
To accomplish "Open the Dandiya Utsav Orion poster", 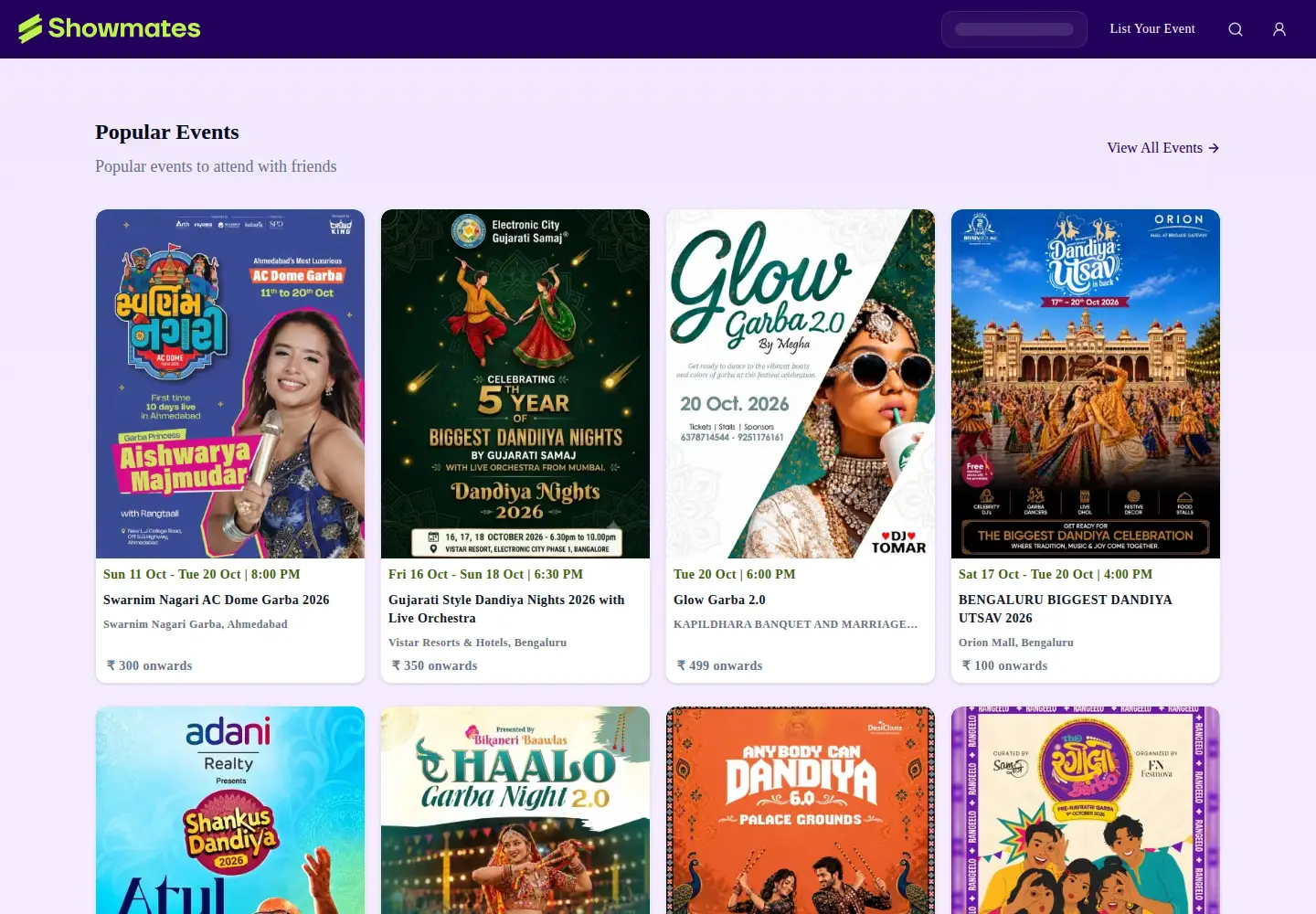I will click(1086, 384).
